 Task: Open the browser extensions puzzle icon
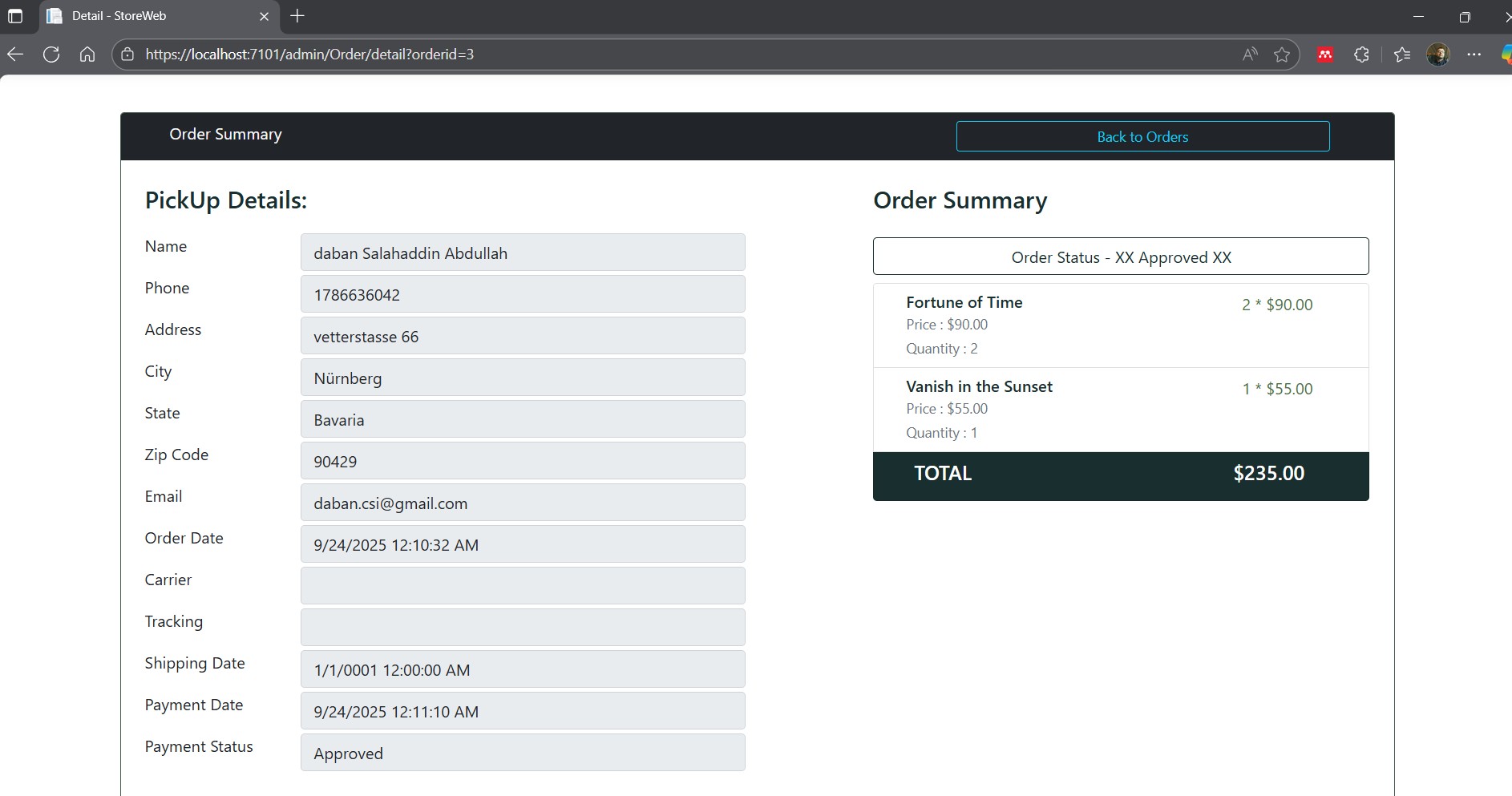[1361, 55]
